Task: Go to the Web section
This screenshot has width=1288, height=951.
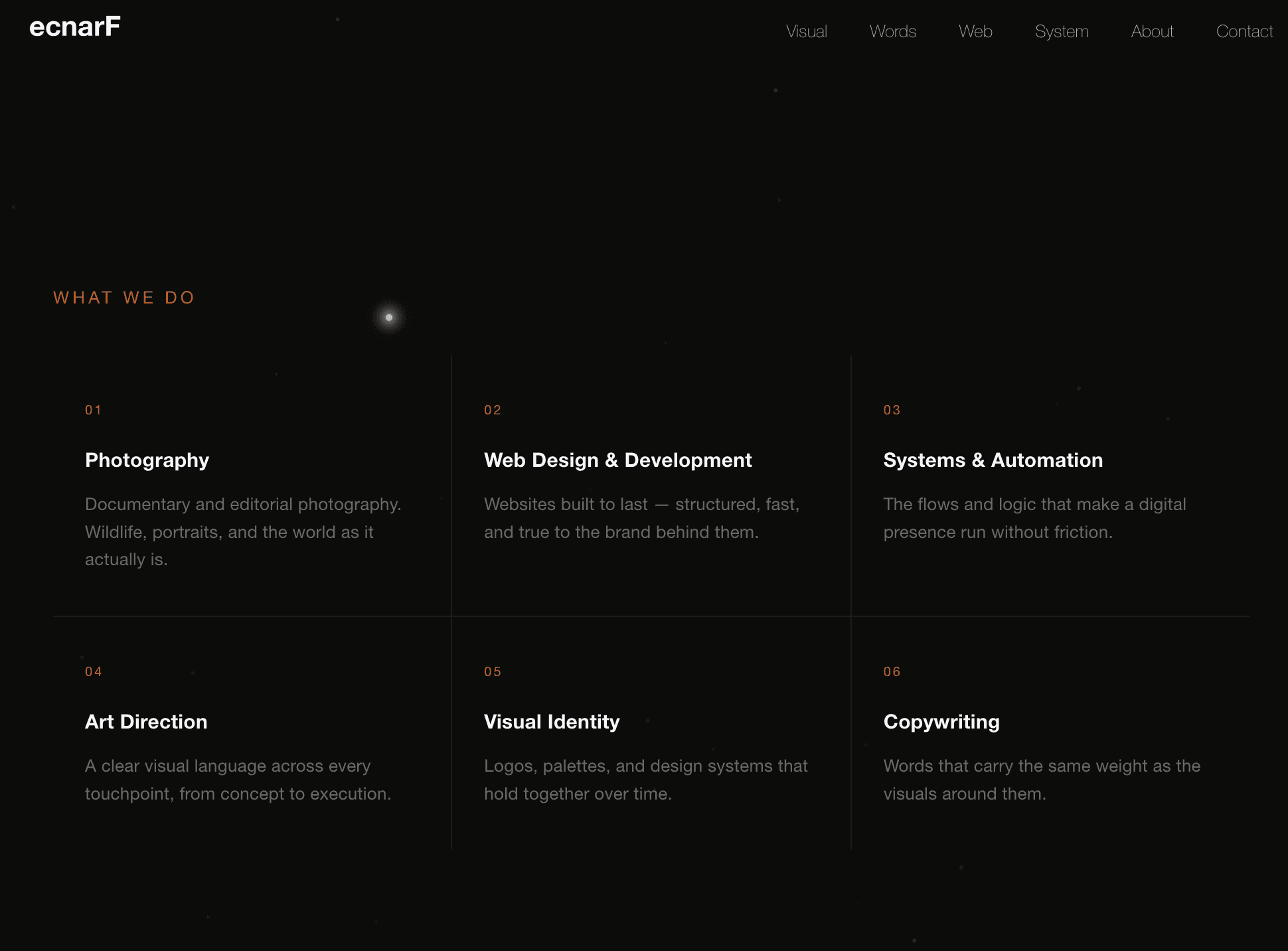Action: (x=975, y=31)
